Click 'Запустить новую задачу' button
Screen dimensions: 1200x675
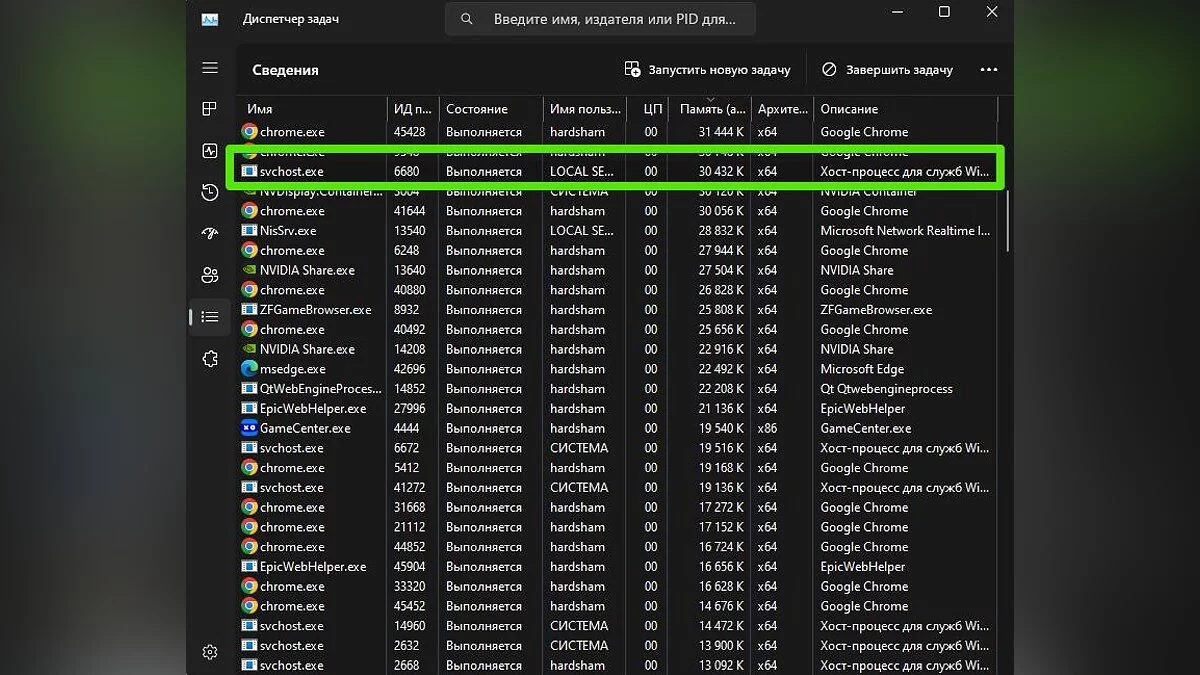point(707,70)
